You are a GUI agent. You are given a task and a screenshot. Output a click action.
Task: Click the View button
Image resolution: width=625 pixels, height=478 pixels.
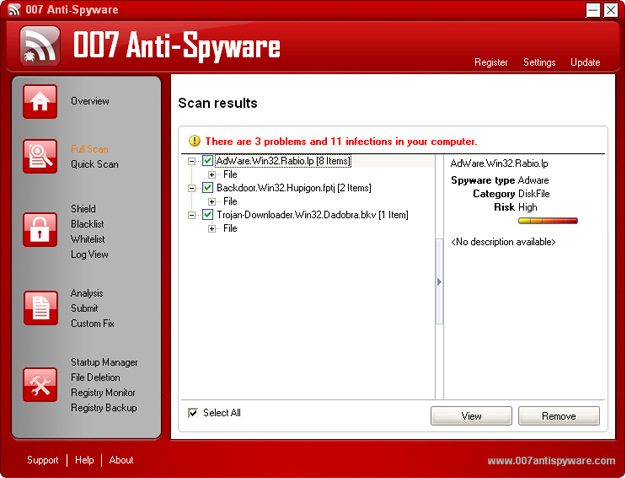tap(471, 416)
